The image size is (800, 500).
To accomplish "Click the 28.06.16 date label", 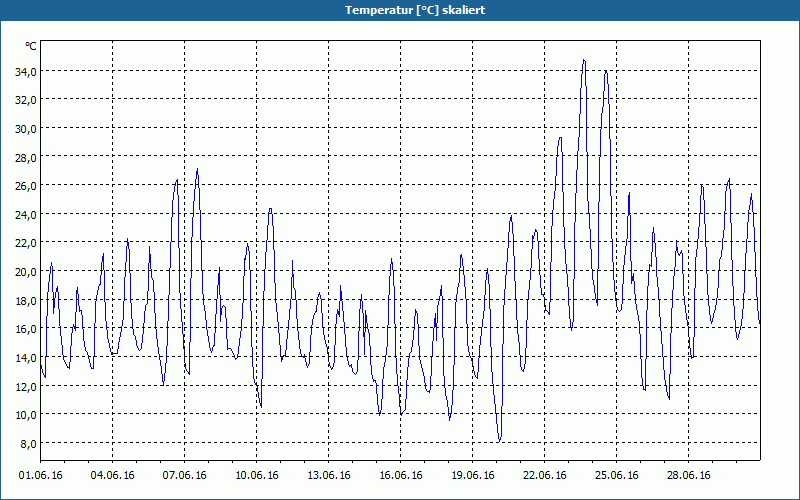I will (x=688, y=476).
